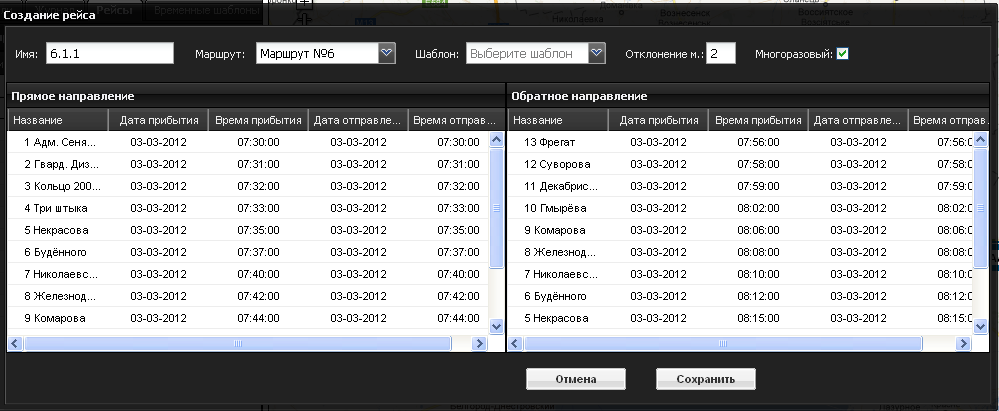This screenshot has height=411, width=999.
Task: Open the Шаблон dropdown arrow
Action: 596,53
